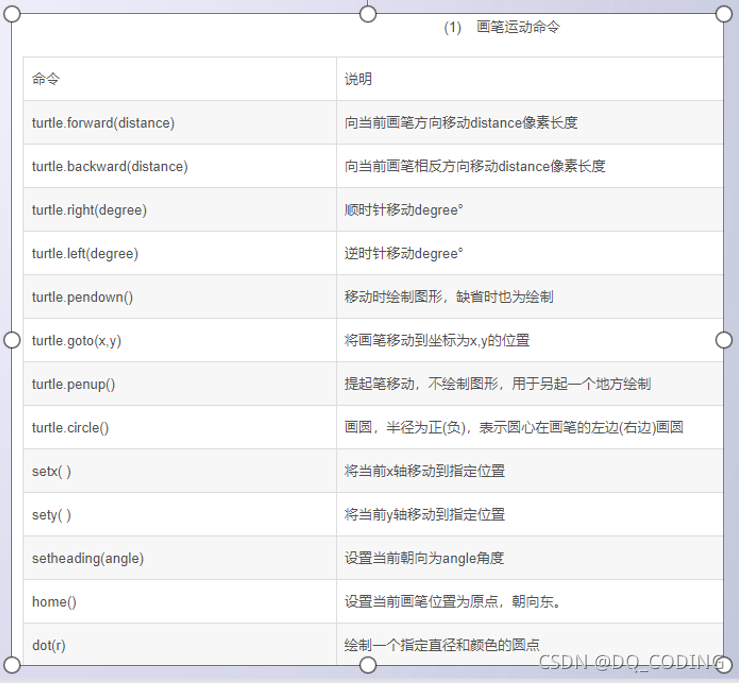This screenshot has width=739, height=683.
Task: Click the top-right corner resize handle
Action: 723,14
